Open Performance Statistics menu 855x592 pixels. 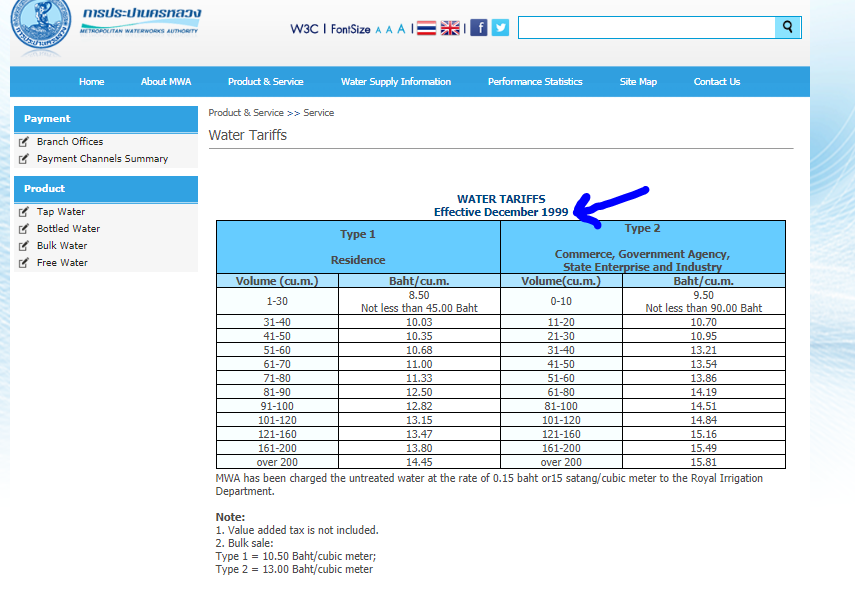(535, 82)
